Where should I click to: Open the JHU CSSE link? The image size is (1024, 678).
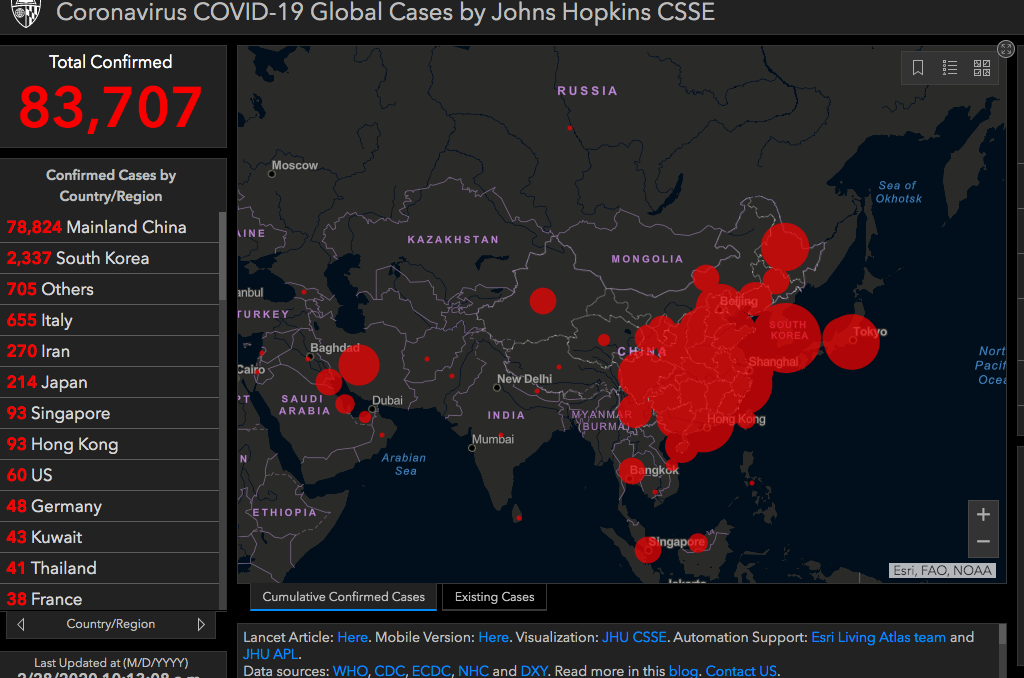(x=634, y=638)
